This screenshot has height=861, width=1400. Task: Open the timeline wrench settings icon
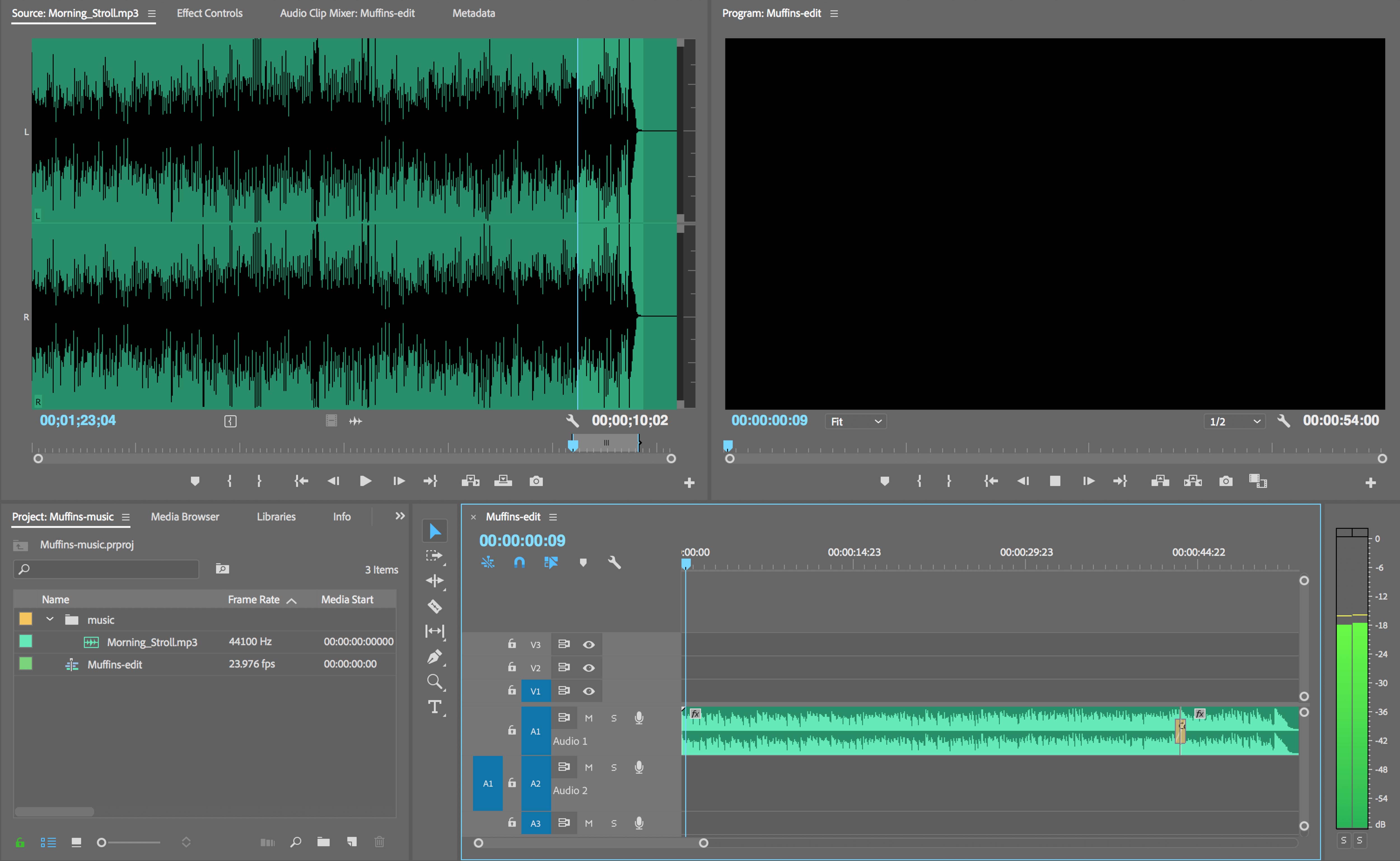pos(614,563)
